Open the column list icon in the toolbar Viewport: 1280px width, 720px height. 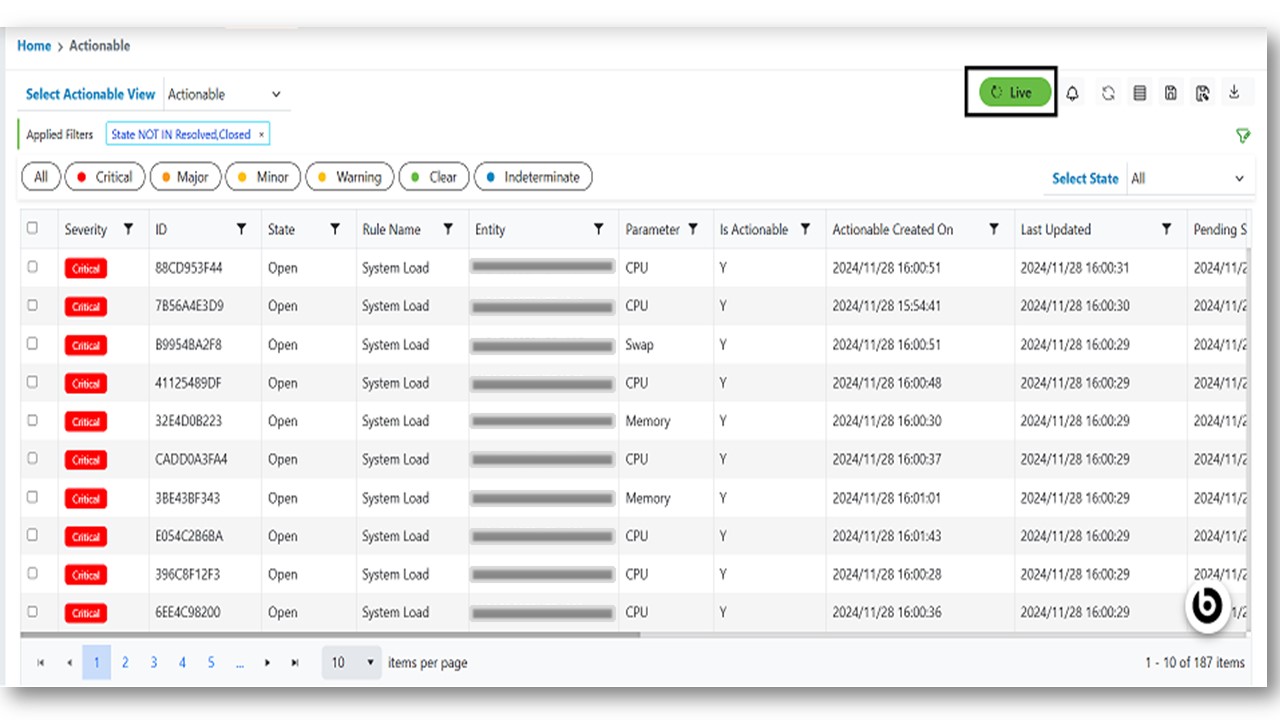pyautogui.click(x=1139, y=93)
